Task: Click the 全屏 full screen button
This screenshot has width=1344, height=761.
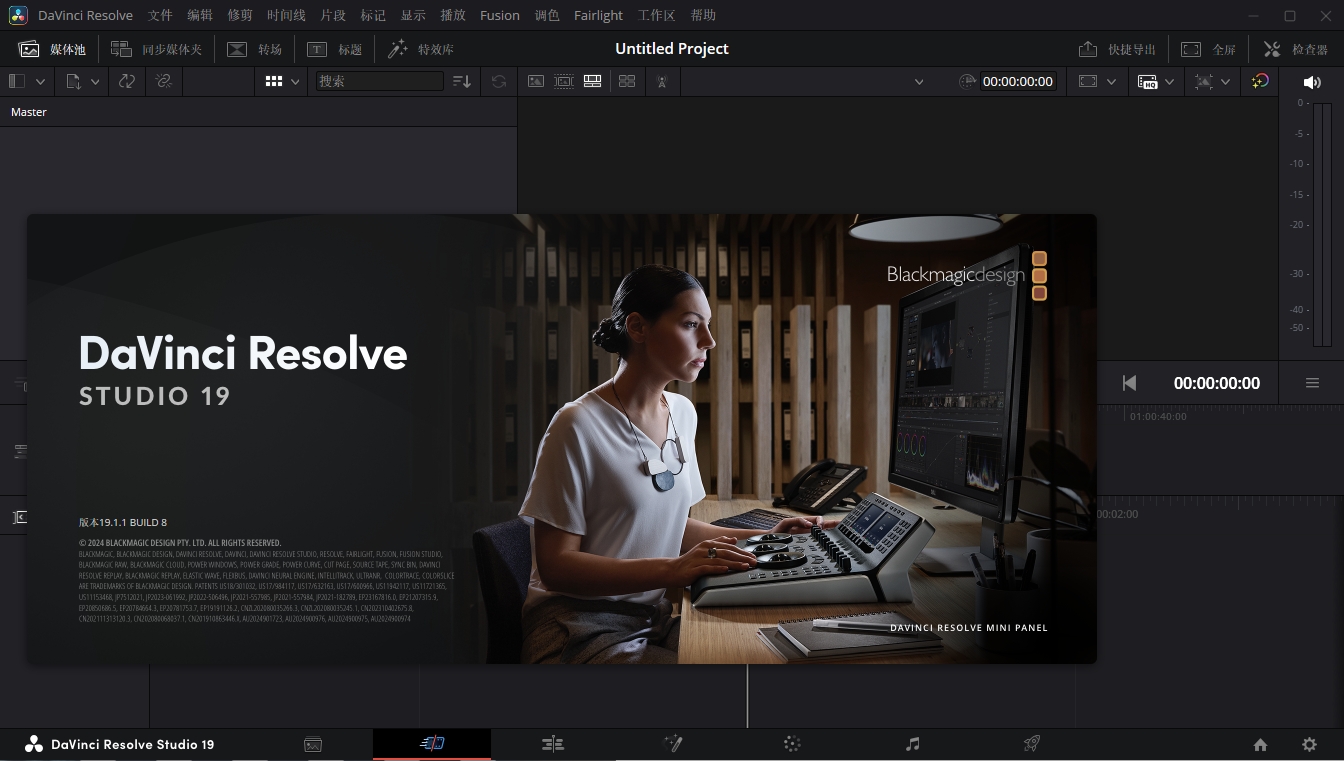Action: coord(1209,49)
